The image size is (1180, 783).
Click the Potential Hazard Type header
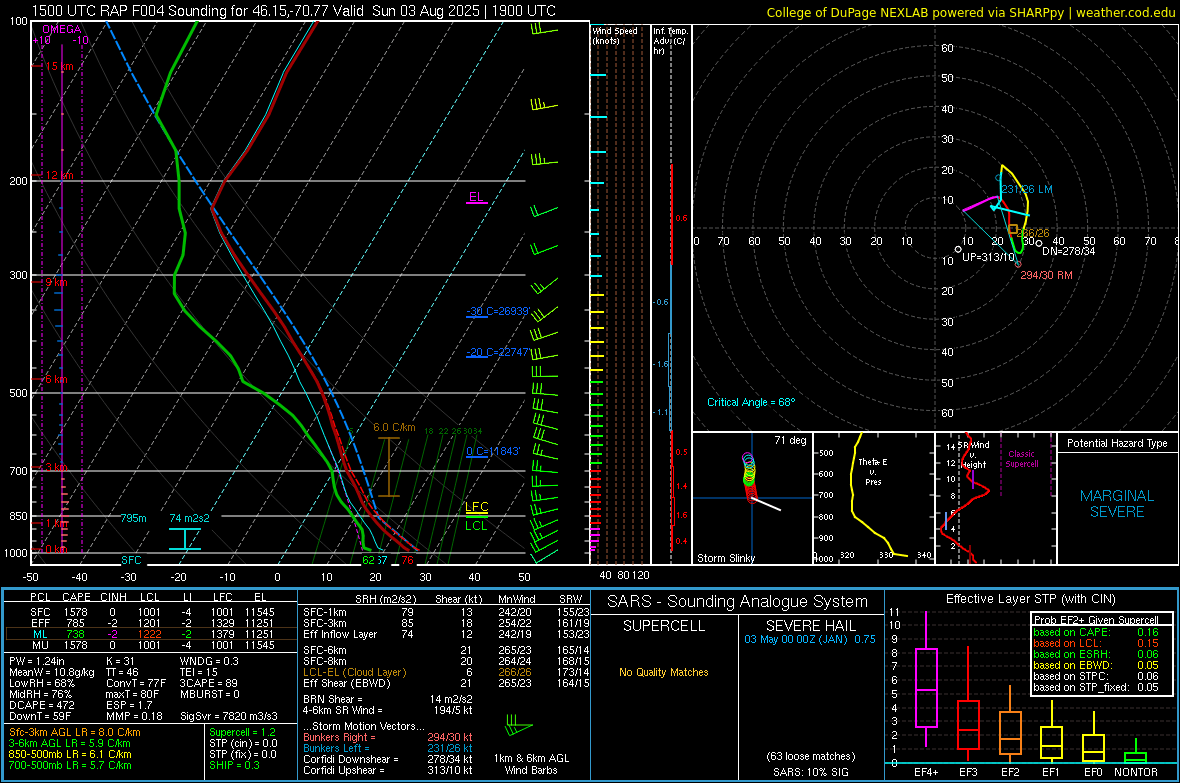pyautogui.click(x=1117, y=443)
